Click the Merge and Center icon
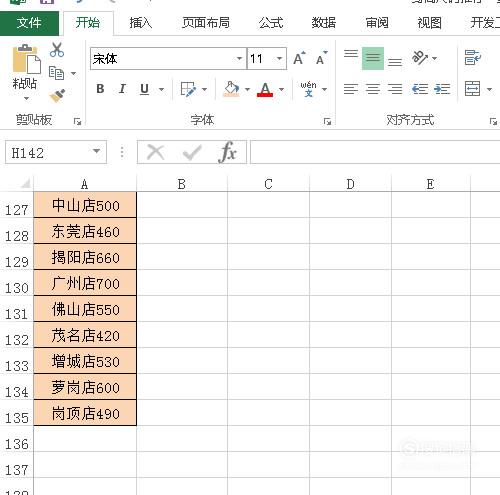This screenshot has height=495, width=500. click(473, 89)
